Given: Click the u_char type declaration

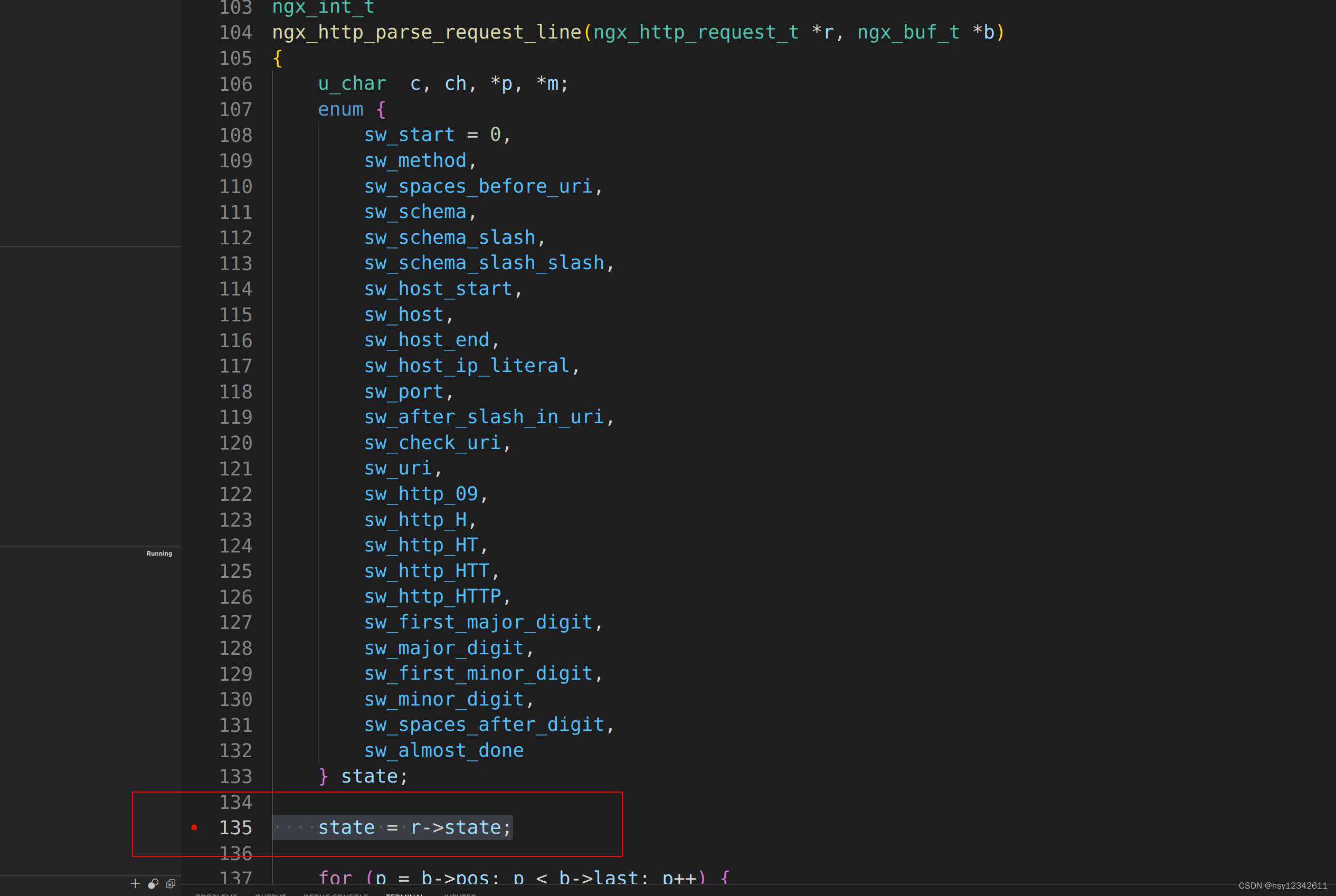Looking at the screenshot, I should 352,84.
